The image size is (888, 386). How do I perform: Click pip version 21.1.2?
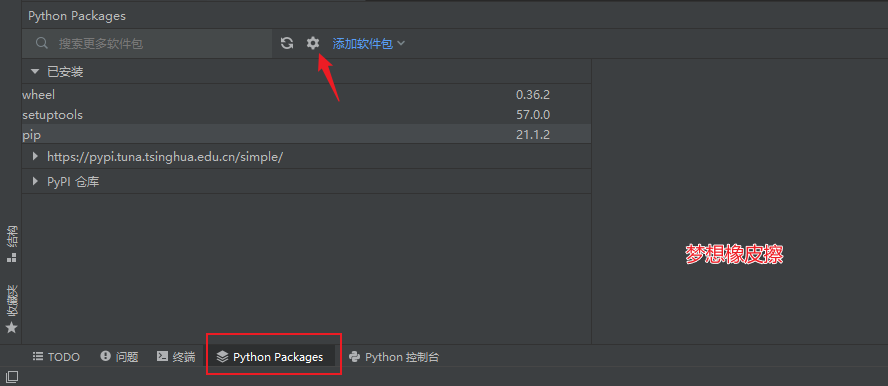pos(533,135)
